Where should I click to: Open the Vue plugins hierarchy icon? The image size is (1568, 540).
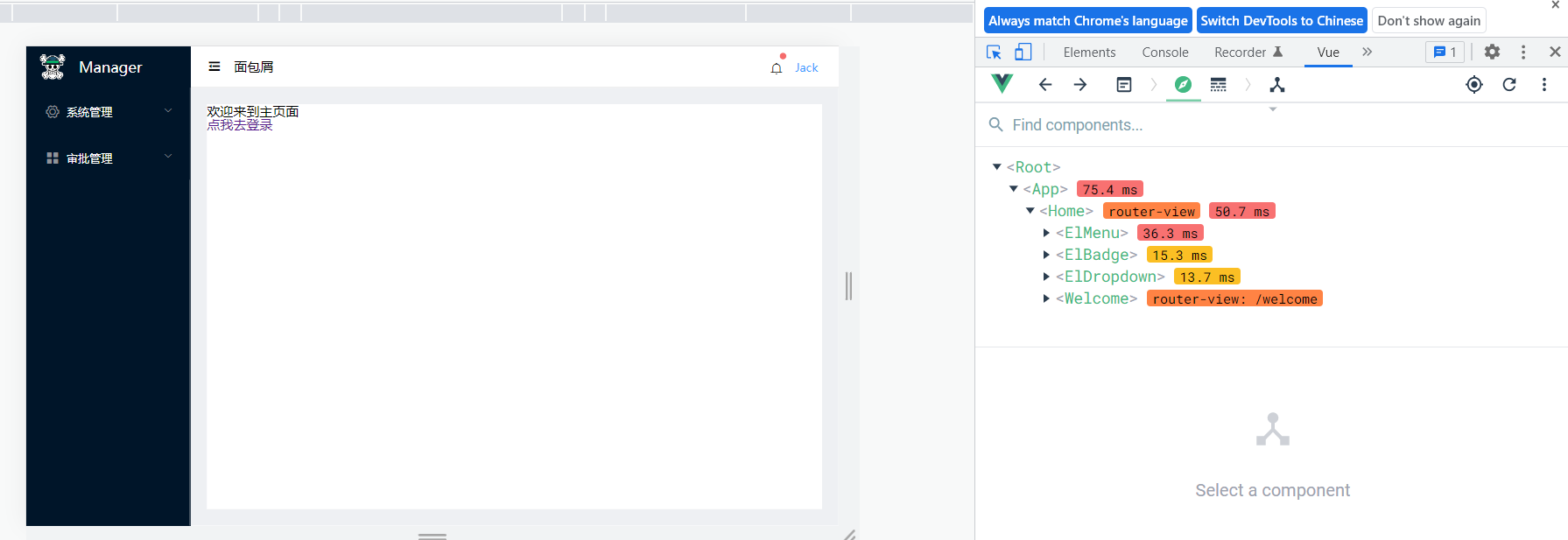(x=1277, y=85)
